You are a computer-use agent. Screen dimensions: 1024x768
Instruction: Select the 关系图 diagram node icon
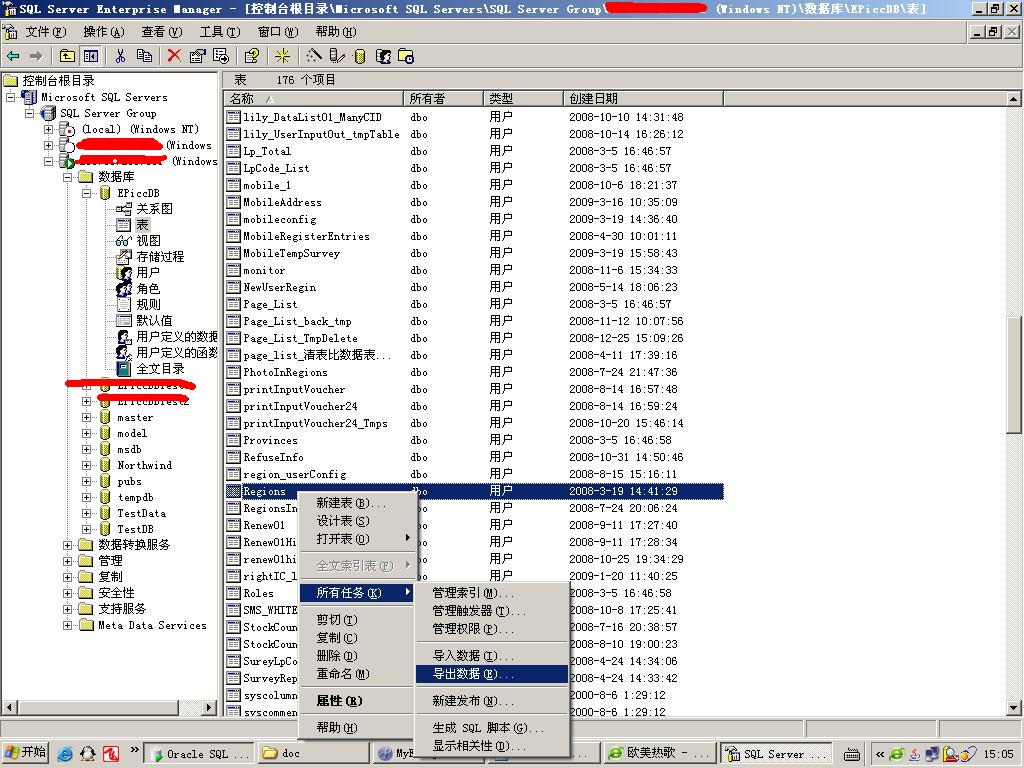(x=124, y=209)
